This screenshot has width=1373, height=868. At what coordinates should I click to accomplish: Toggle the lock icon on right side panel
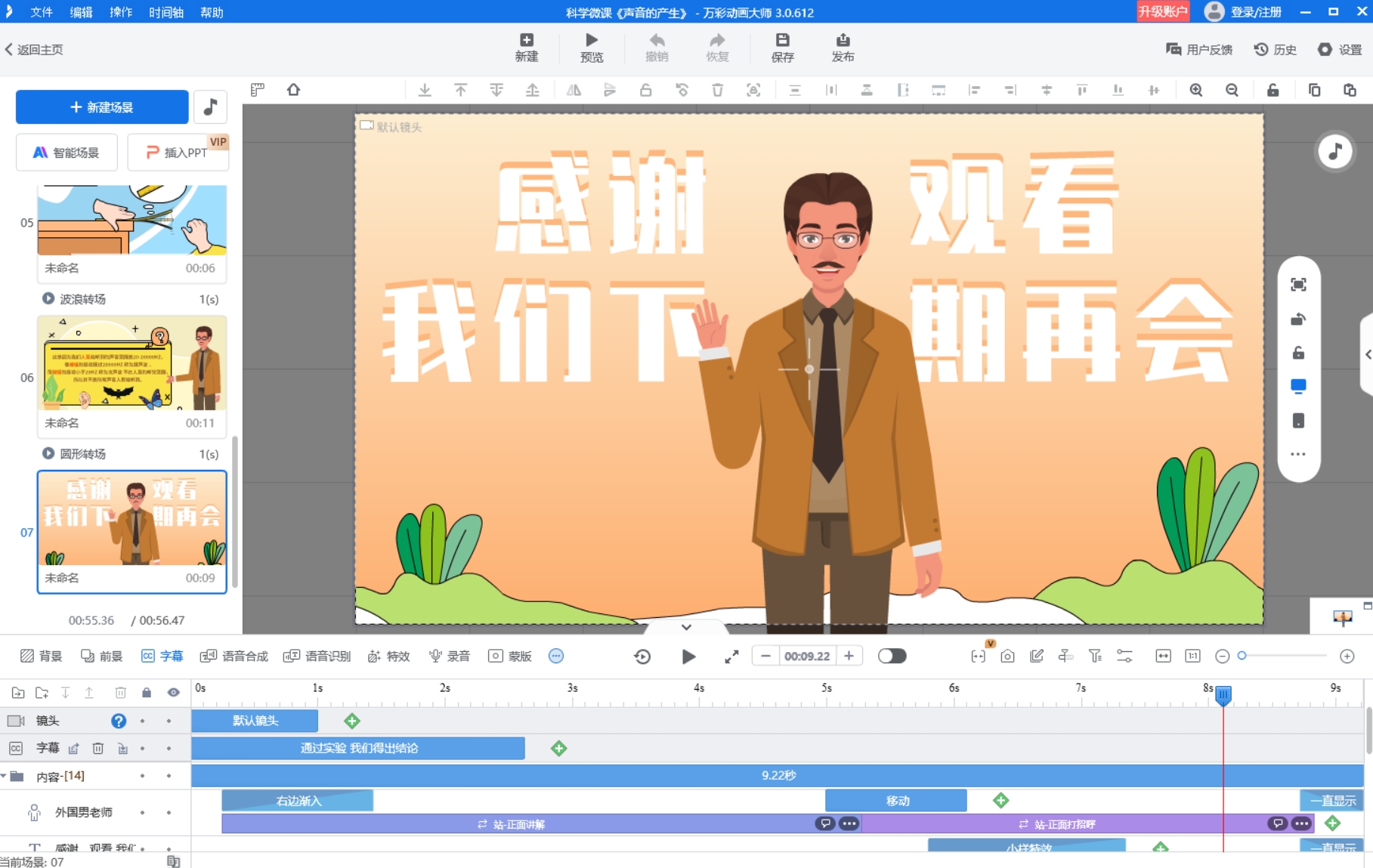click(1298, 353)
